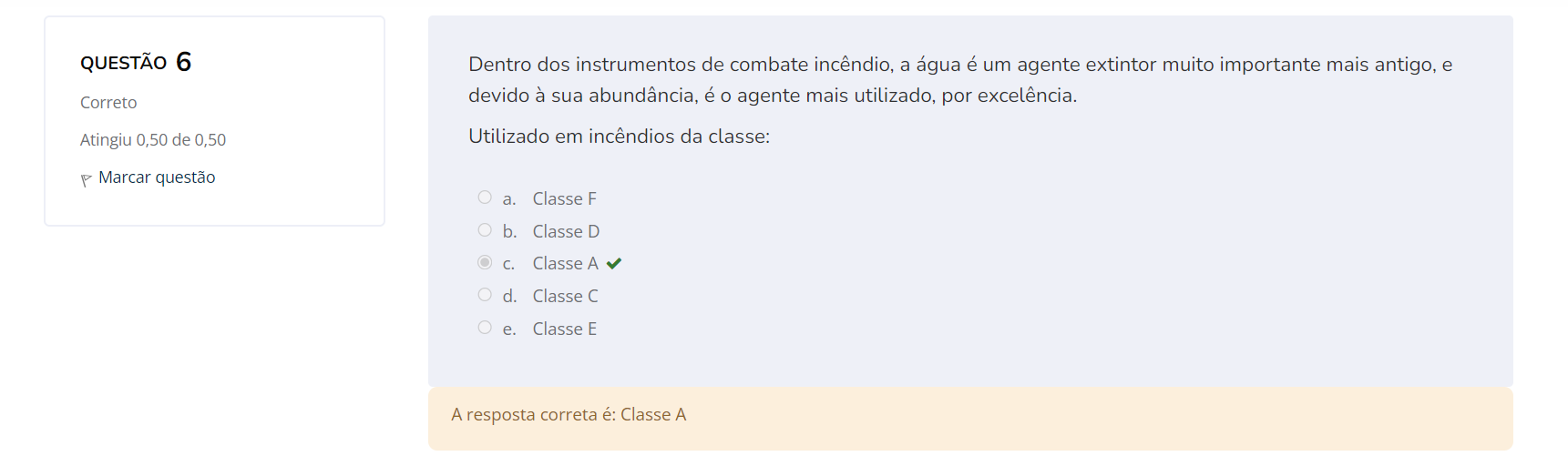Select radio button for option e
This screenshot has width=1568, height=466.
point(485,328)
